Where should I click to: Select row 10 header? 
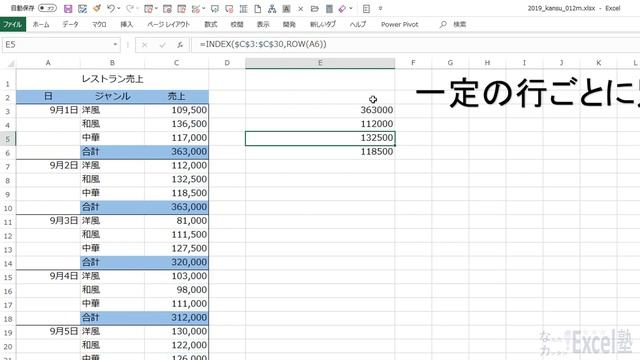click(8, 208)
